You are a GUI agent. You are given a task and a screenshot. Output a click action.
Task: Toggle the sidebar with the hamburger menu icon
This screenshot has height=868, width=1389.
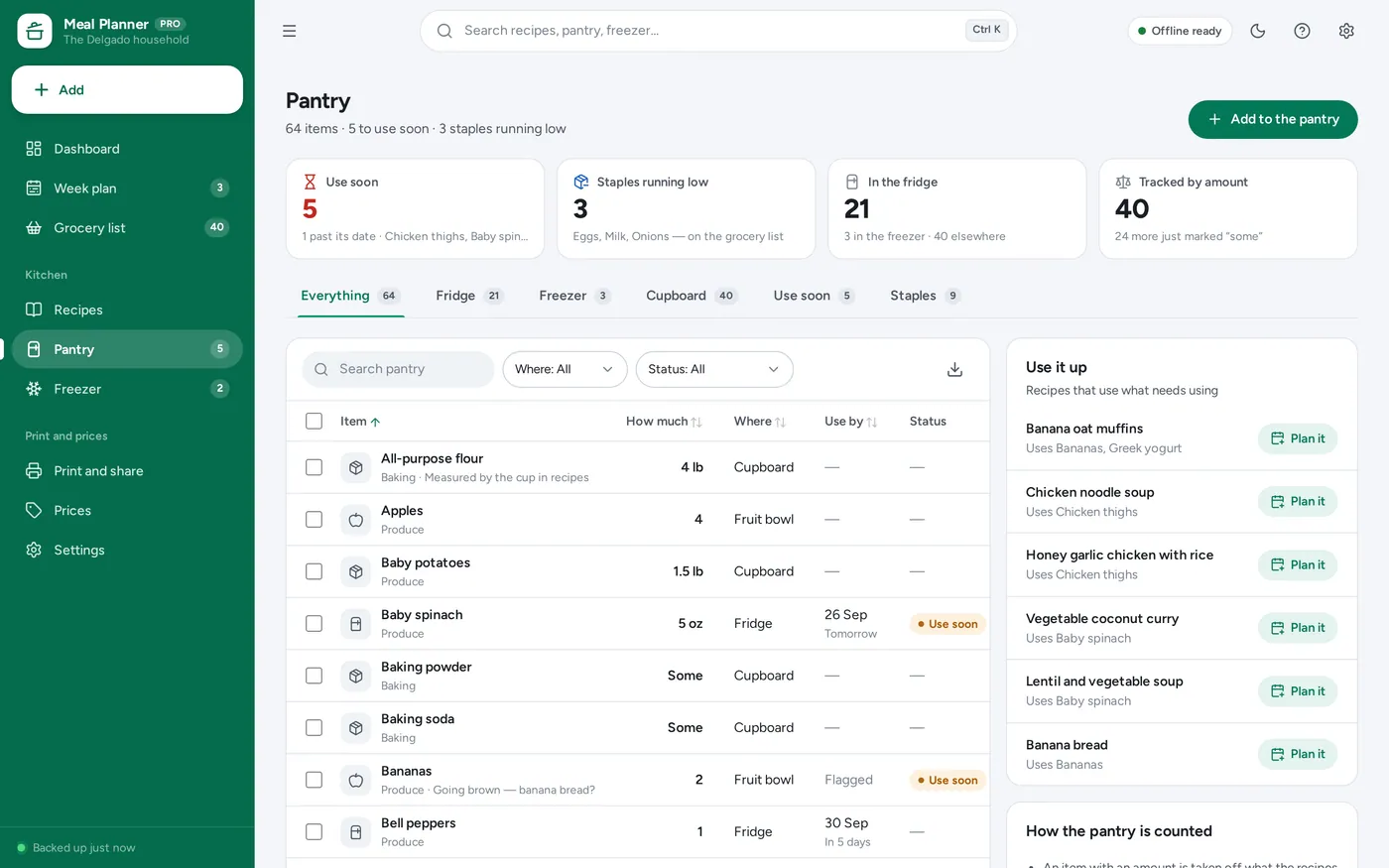(289, 31)
